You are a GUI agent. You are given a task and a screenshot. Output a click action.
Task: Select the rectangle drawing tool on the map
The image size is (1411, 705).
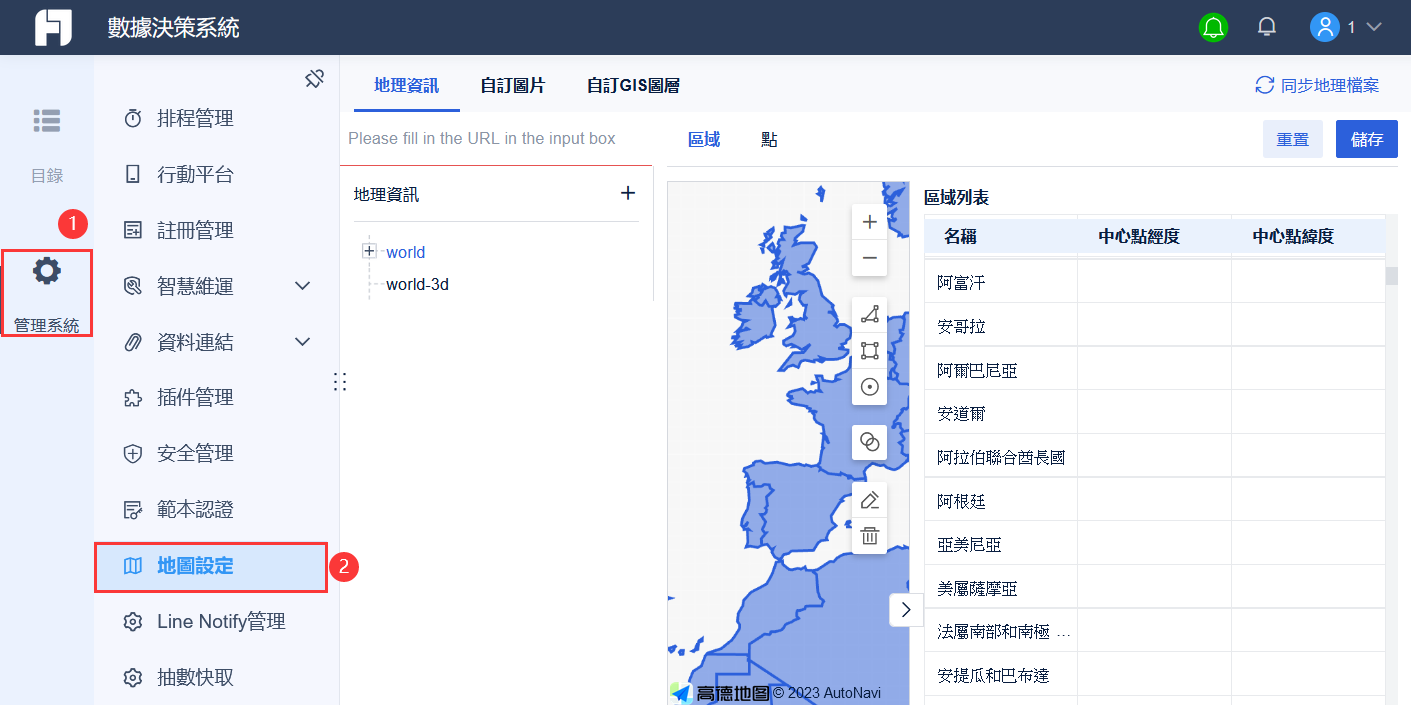pos(869,351)
